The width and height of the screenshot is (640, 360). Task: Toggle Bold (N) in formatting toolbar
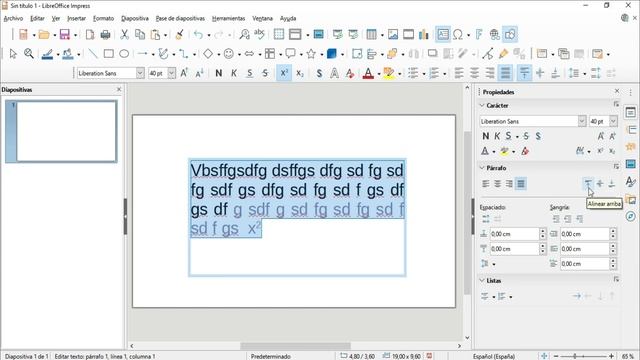tap(219, 73)
